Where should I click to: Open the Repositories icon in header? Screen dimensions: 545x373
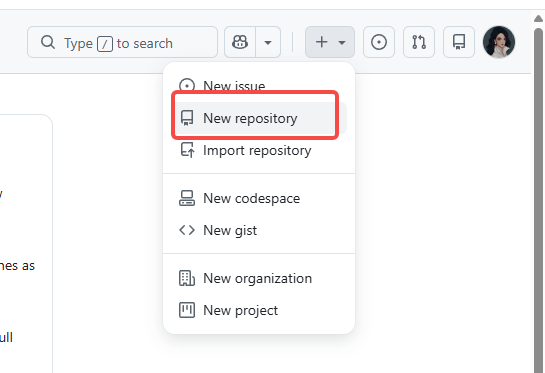coord(459,42)
